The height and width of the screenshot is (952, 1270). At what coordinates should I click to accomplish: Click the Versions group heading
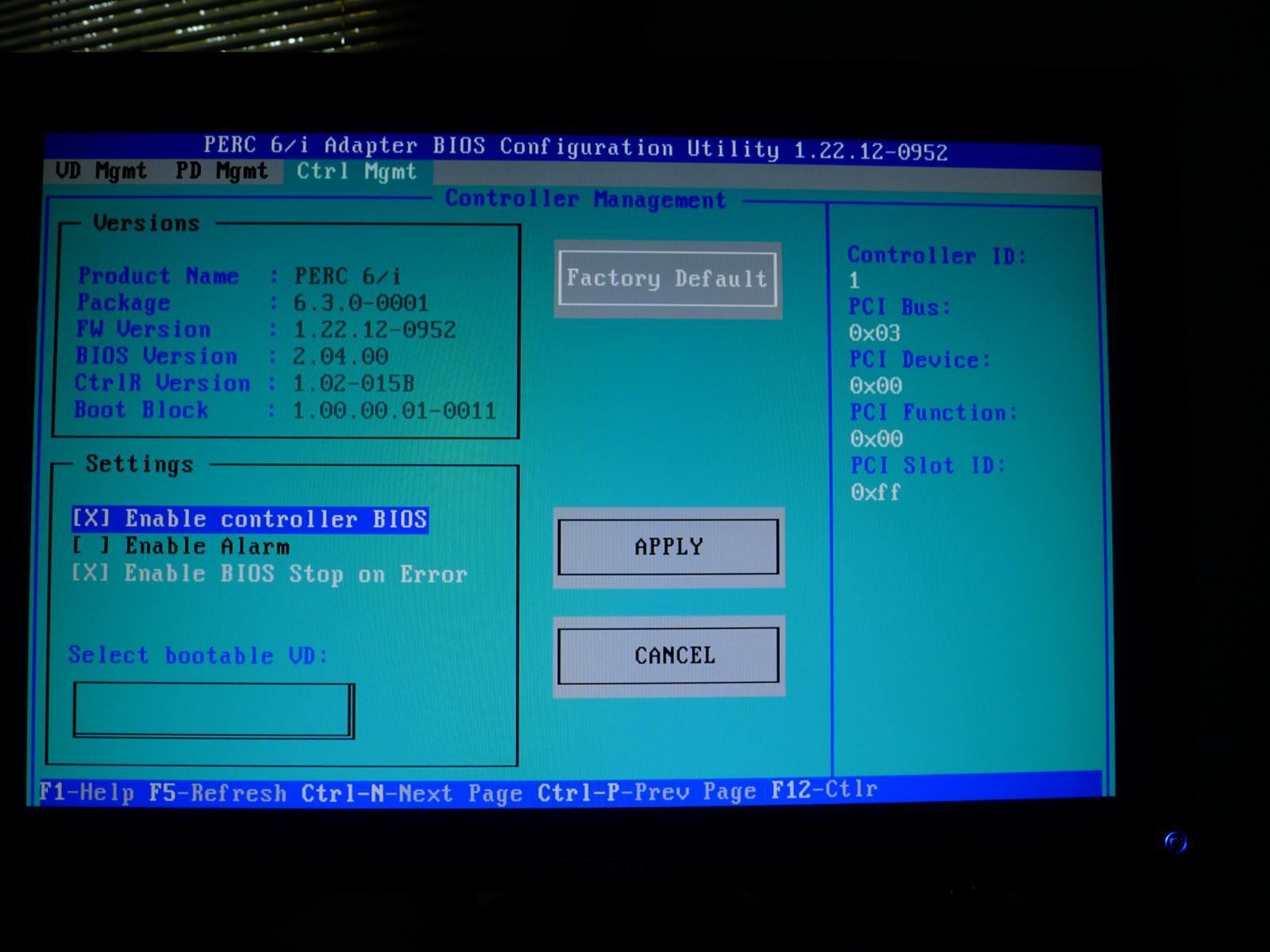tap(146, 223)
